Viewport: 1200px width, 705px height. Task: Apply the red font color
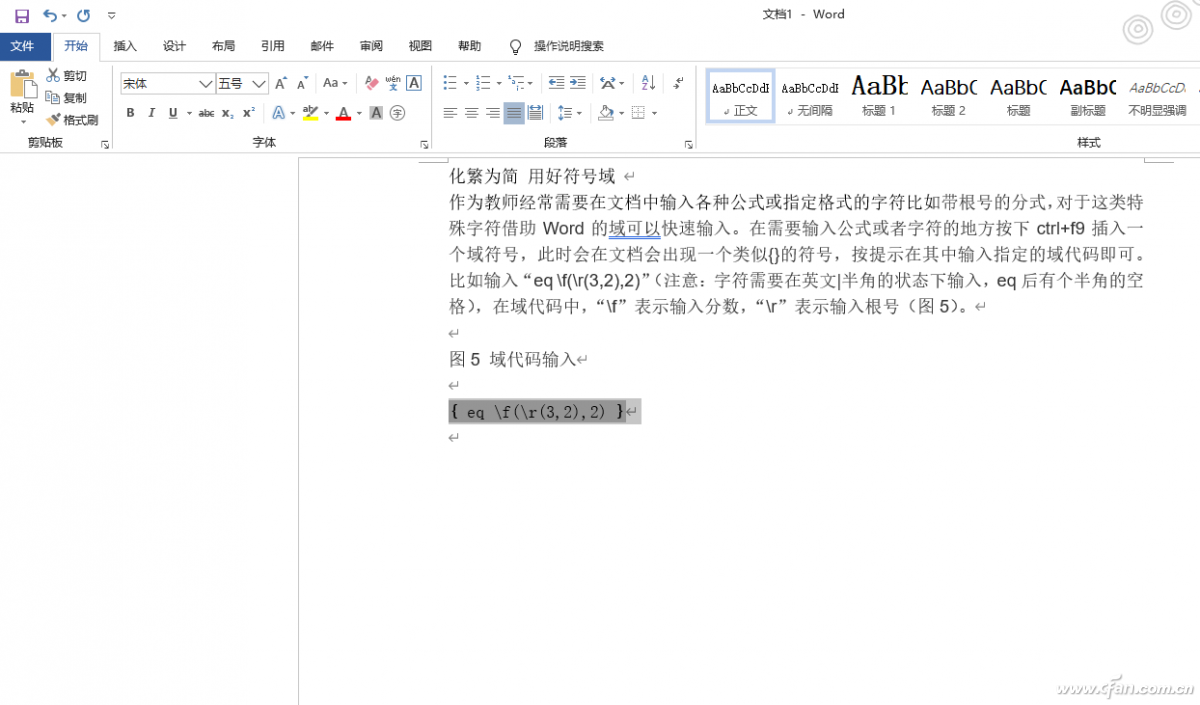tap(343, 113)
